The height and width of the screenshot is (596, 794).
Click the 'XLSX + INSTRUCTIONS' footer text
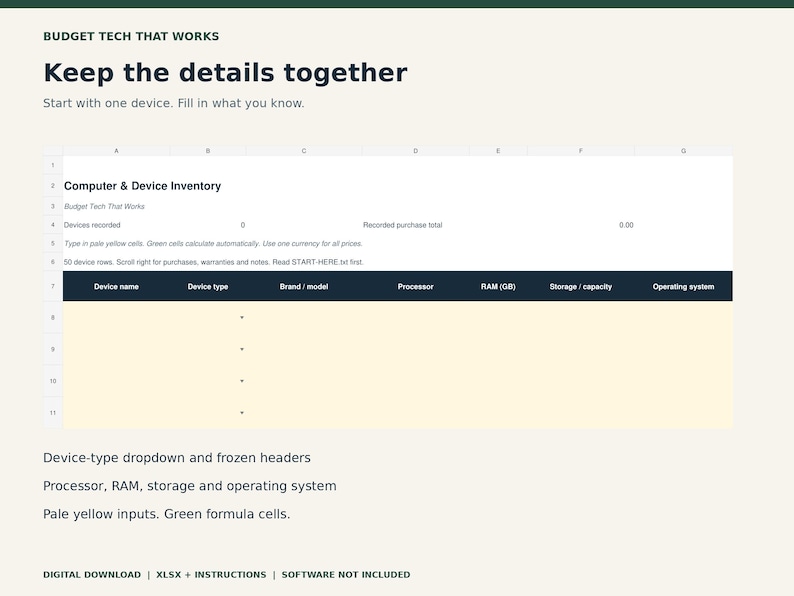tap(211, 575)
